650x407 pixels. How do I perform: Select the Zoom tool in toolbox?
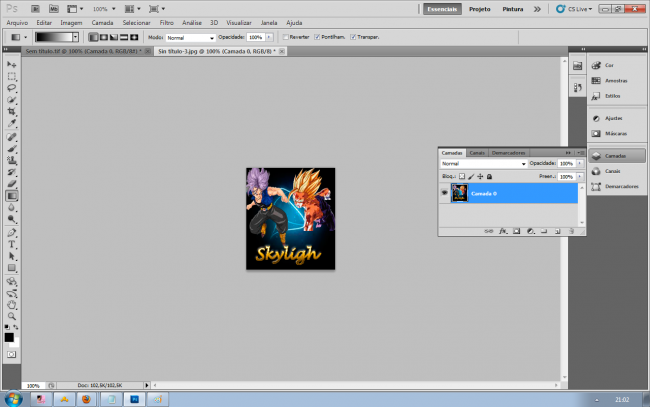pos(12,317)
